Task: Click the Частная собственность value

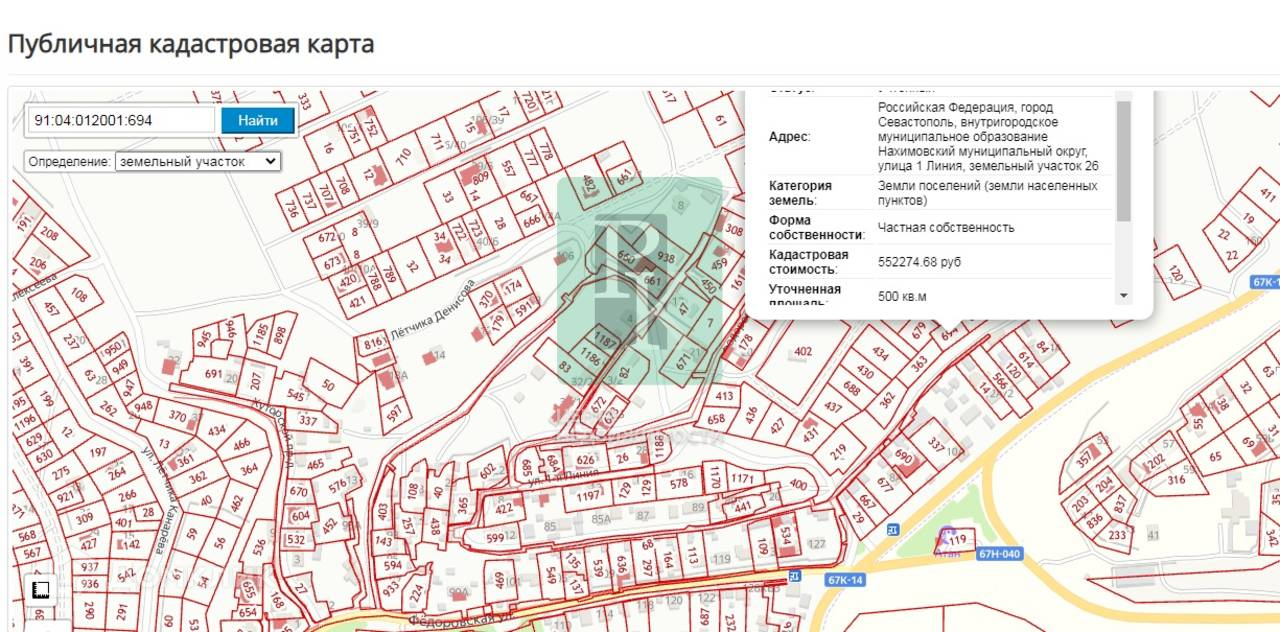Action: (x=946, y=228)
